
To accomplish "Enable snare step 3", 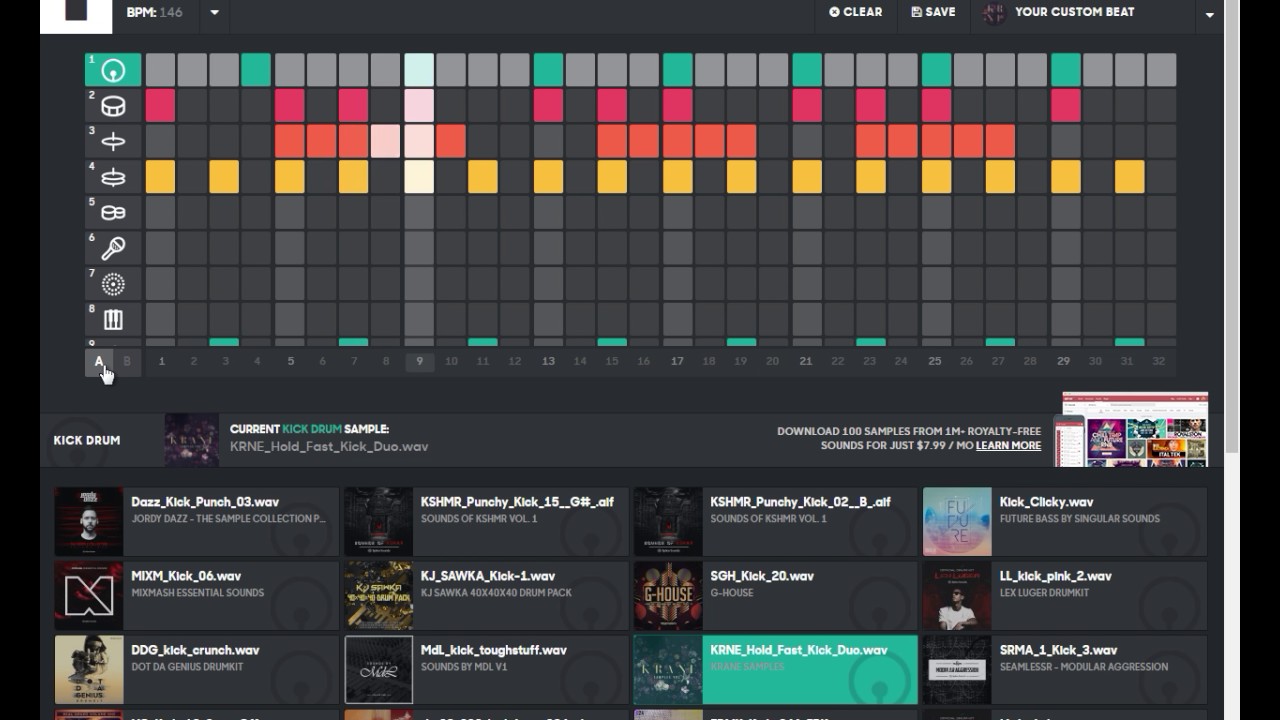I will pos(224,105).
